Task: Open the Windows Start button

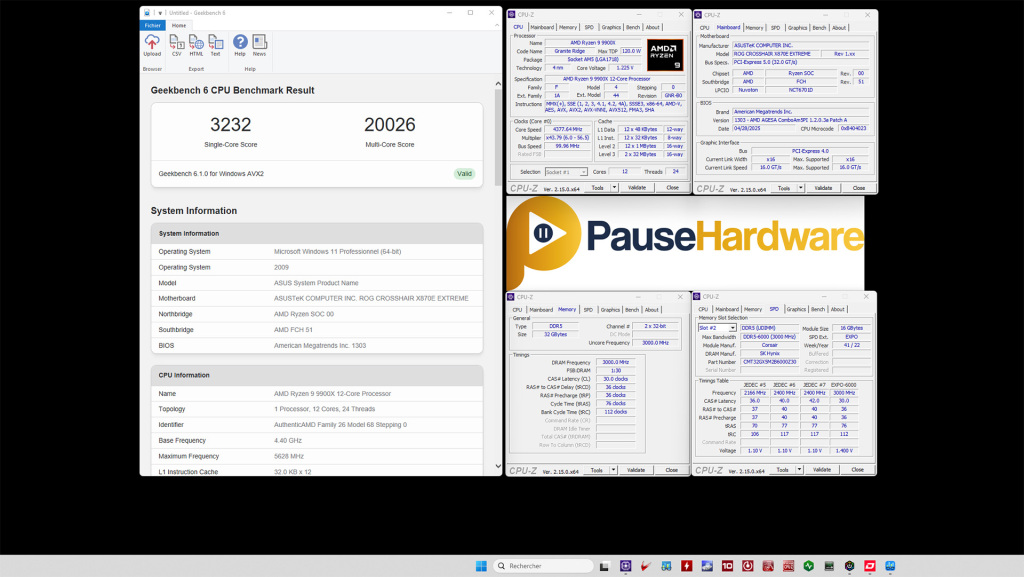Action: 481,566
